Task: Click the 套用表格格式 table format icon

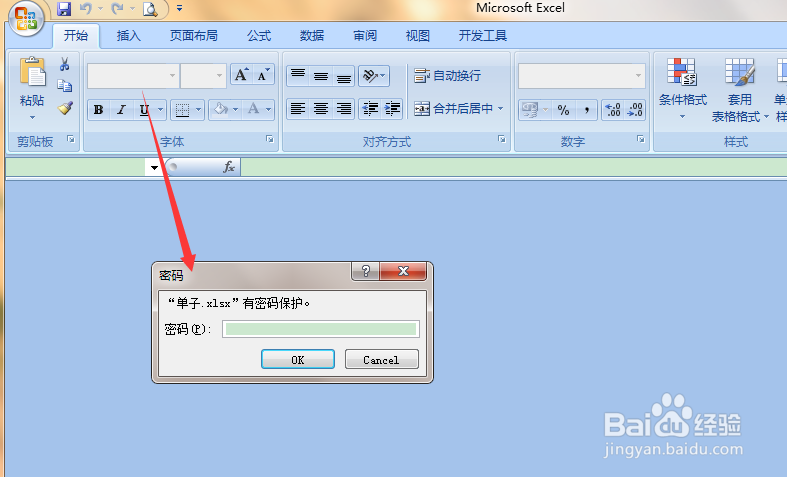Action: 740,72
